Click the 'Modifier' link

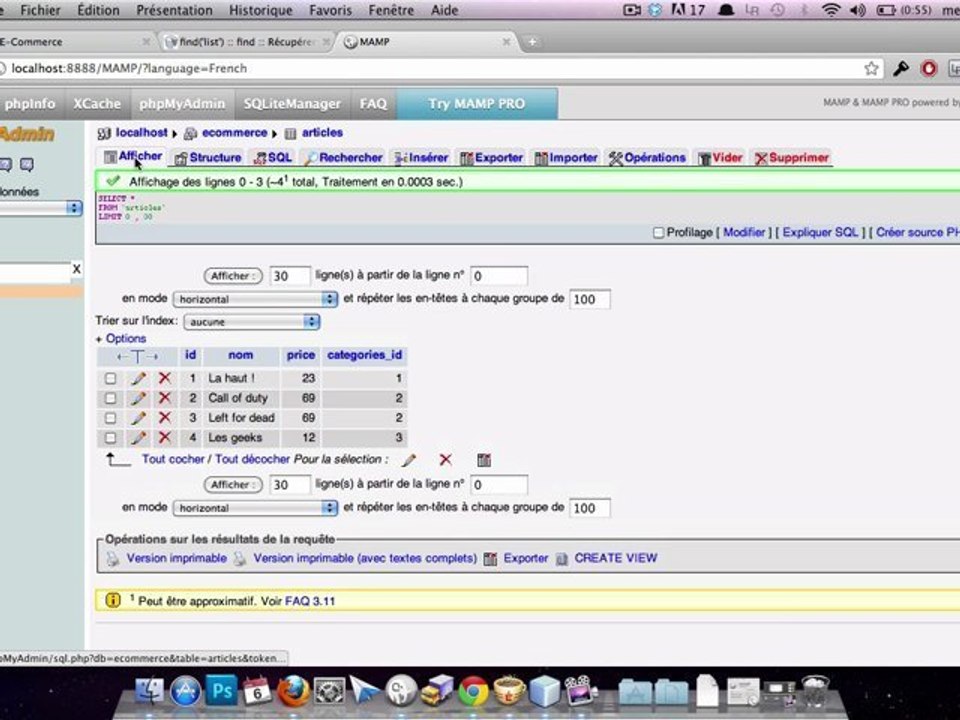point(744,233)
